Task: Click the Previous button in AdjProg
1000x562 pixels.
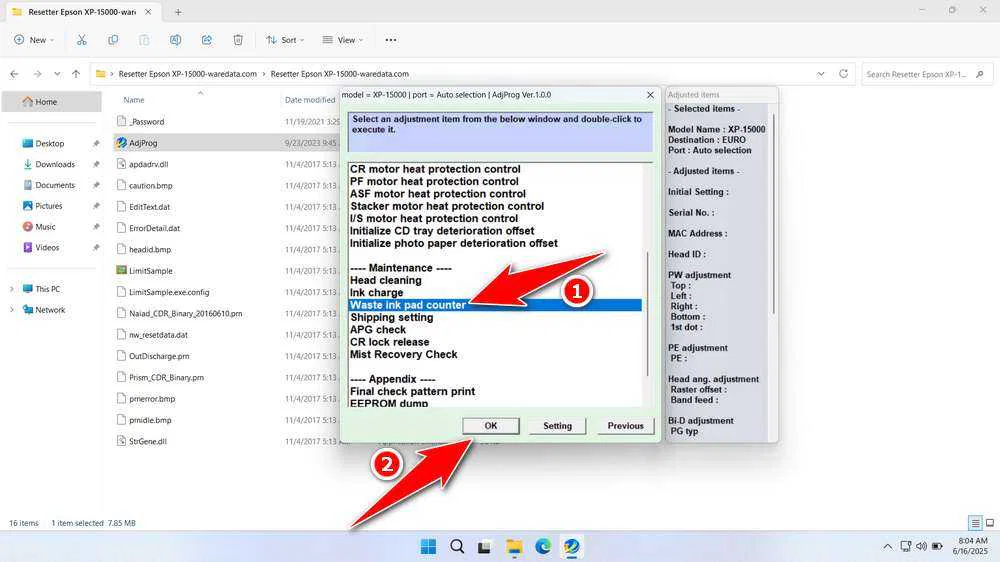Action: point(625,426)
